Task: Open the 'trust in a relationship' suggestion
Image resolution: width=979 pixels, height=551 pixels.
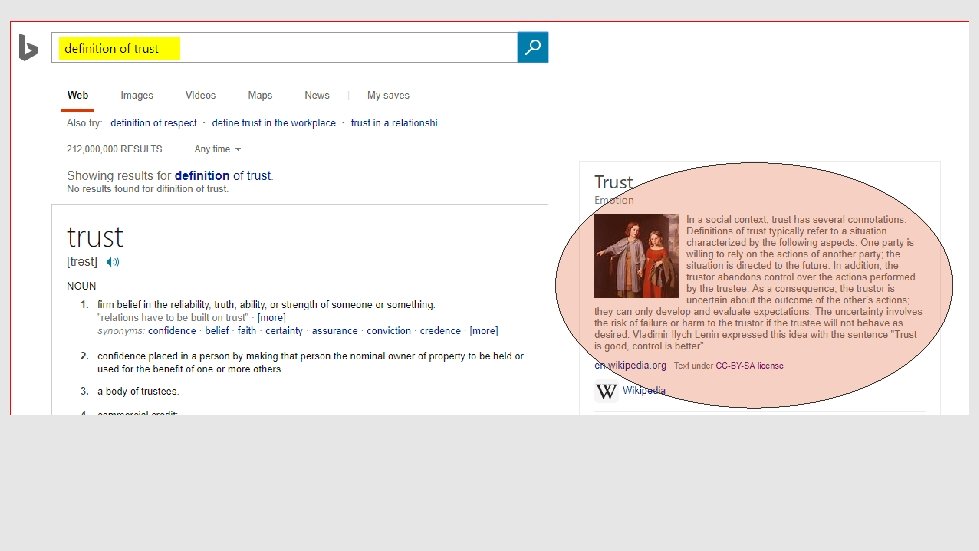Action: 394,123
